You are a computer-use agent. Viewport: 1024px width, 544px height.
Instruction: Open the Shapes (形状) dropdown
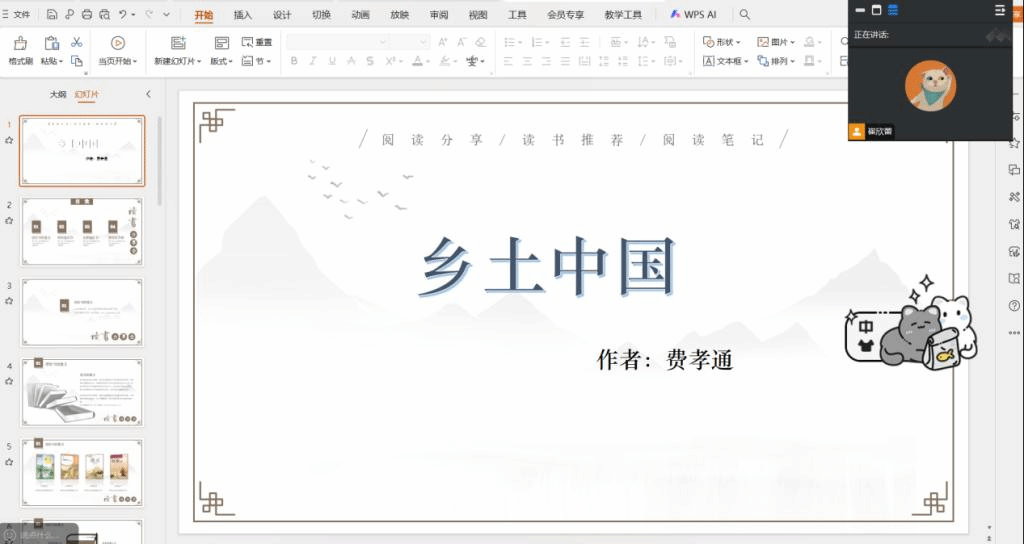click(722, 42)
